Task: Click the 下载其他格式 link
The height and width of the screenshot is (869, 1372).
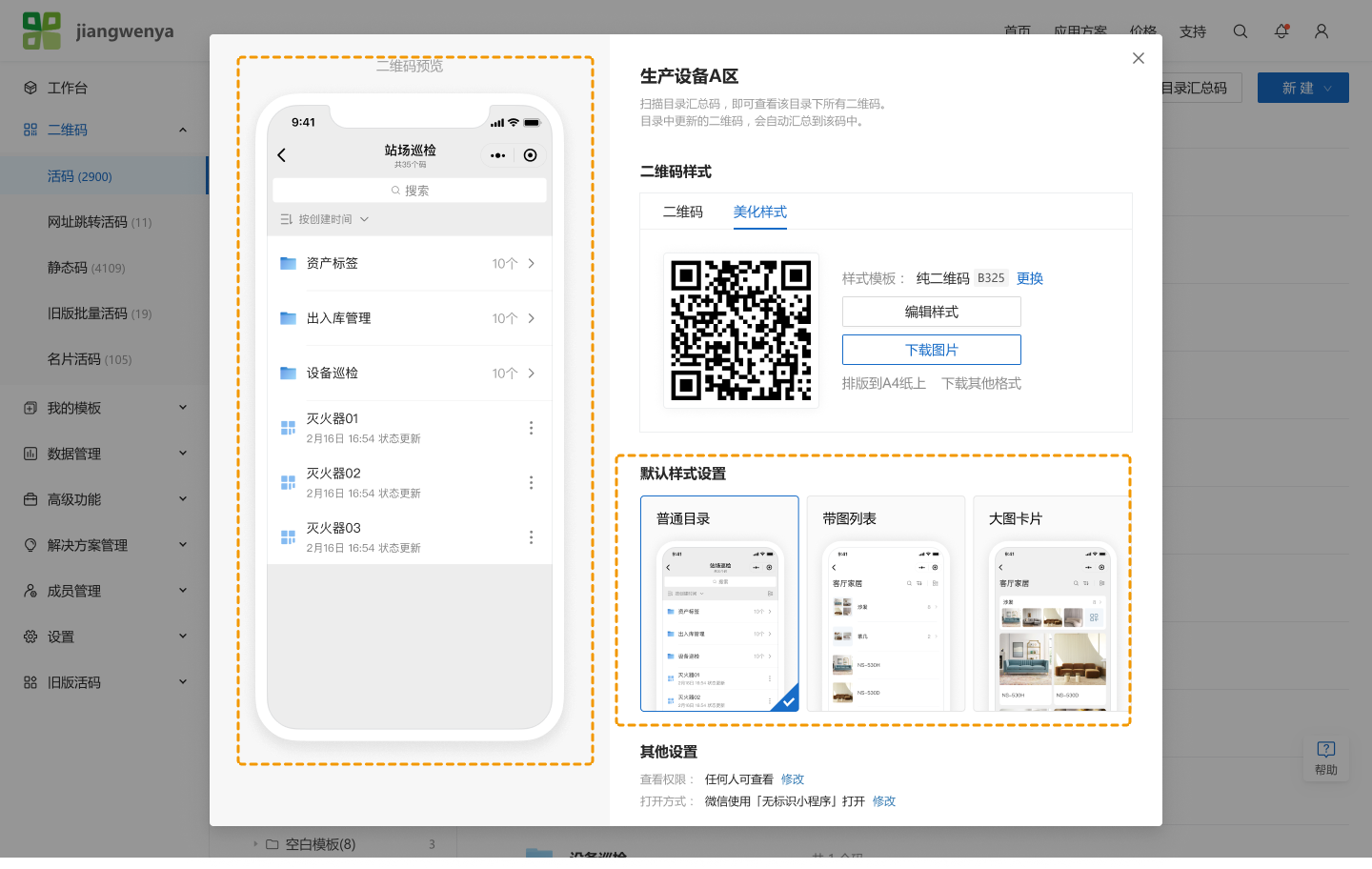Action: pos(981,383)
